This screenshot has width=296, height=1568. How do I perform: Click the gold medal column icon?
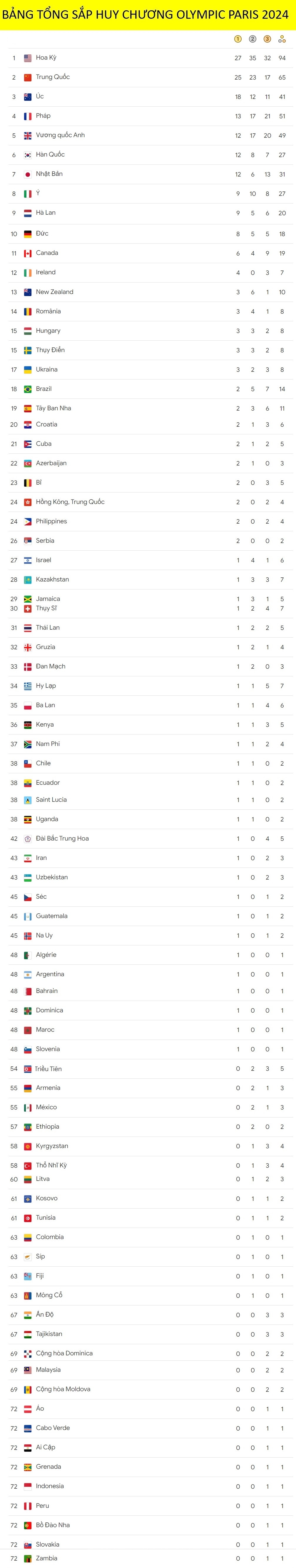[238, 39]
